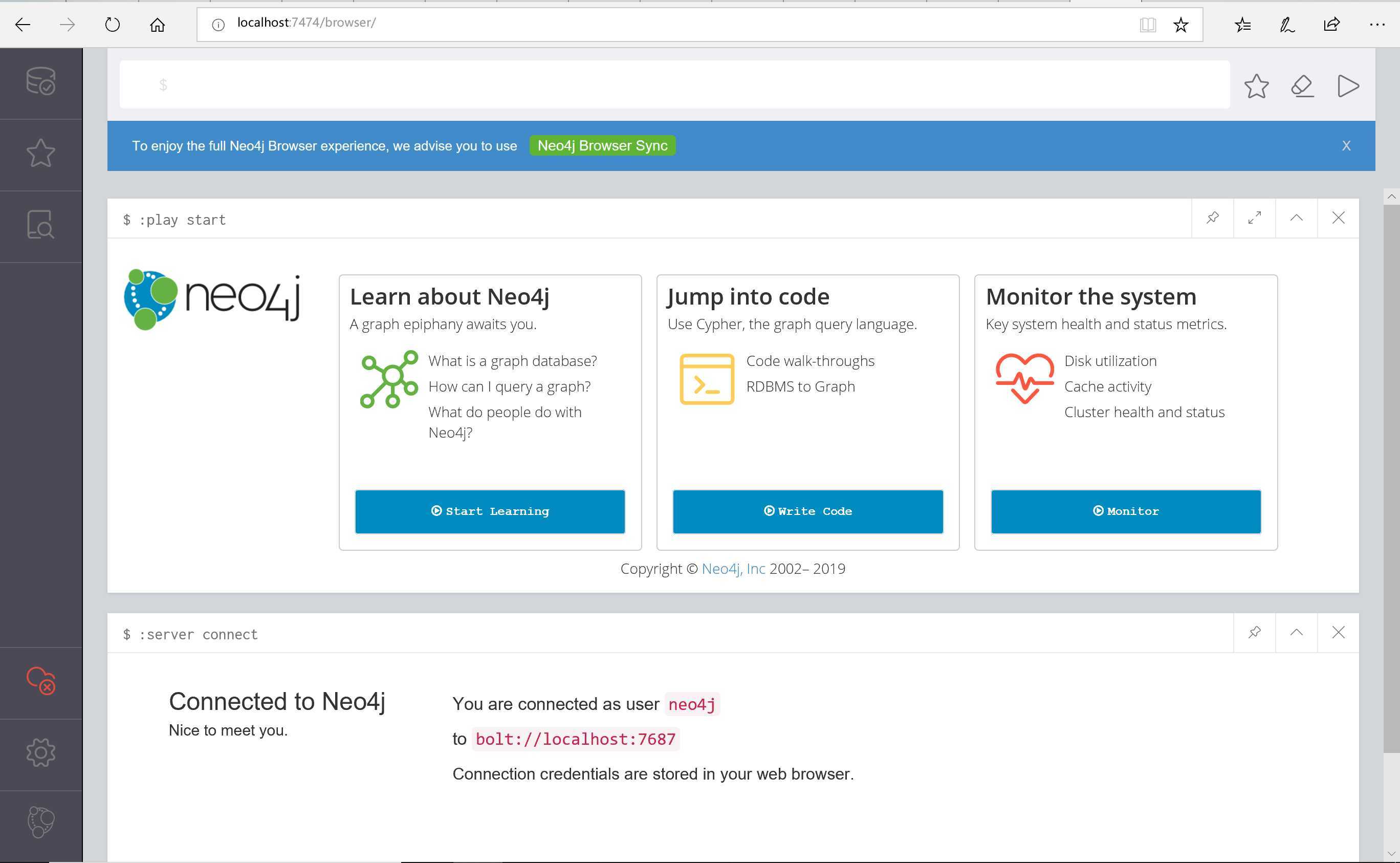The image size is (1400, 863).
Task: Share this page icon
Action: point(1331,25)
